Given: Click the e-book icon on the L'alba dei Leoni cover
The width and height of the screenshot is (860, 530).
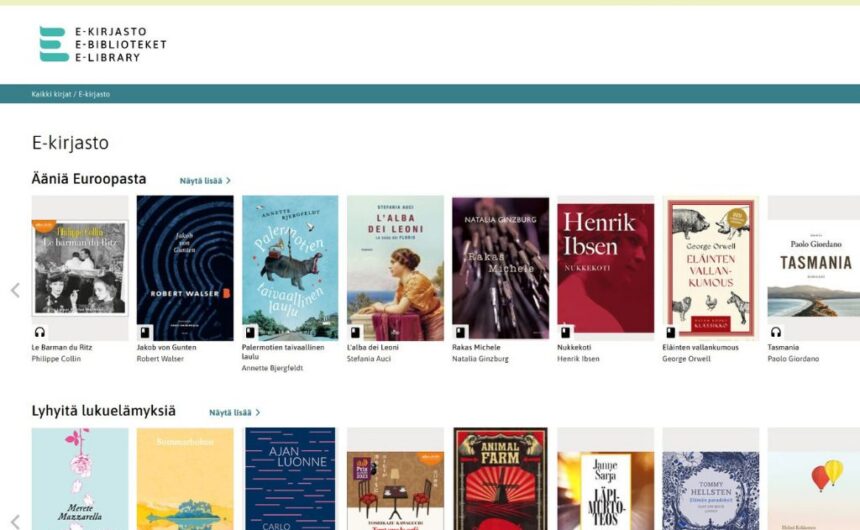Looking at the screenshot, I should click(x=355, y=332).
